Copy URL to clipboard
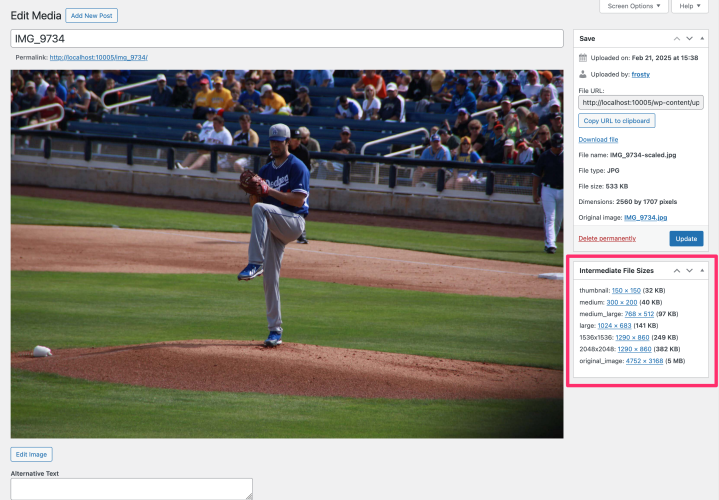 (617, 121)
